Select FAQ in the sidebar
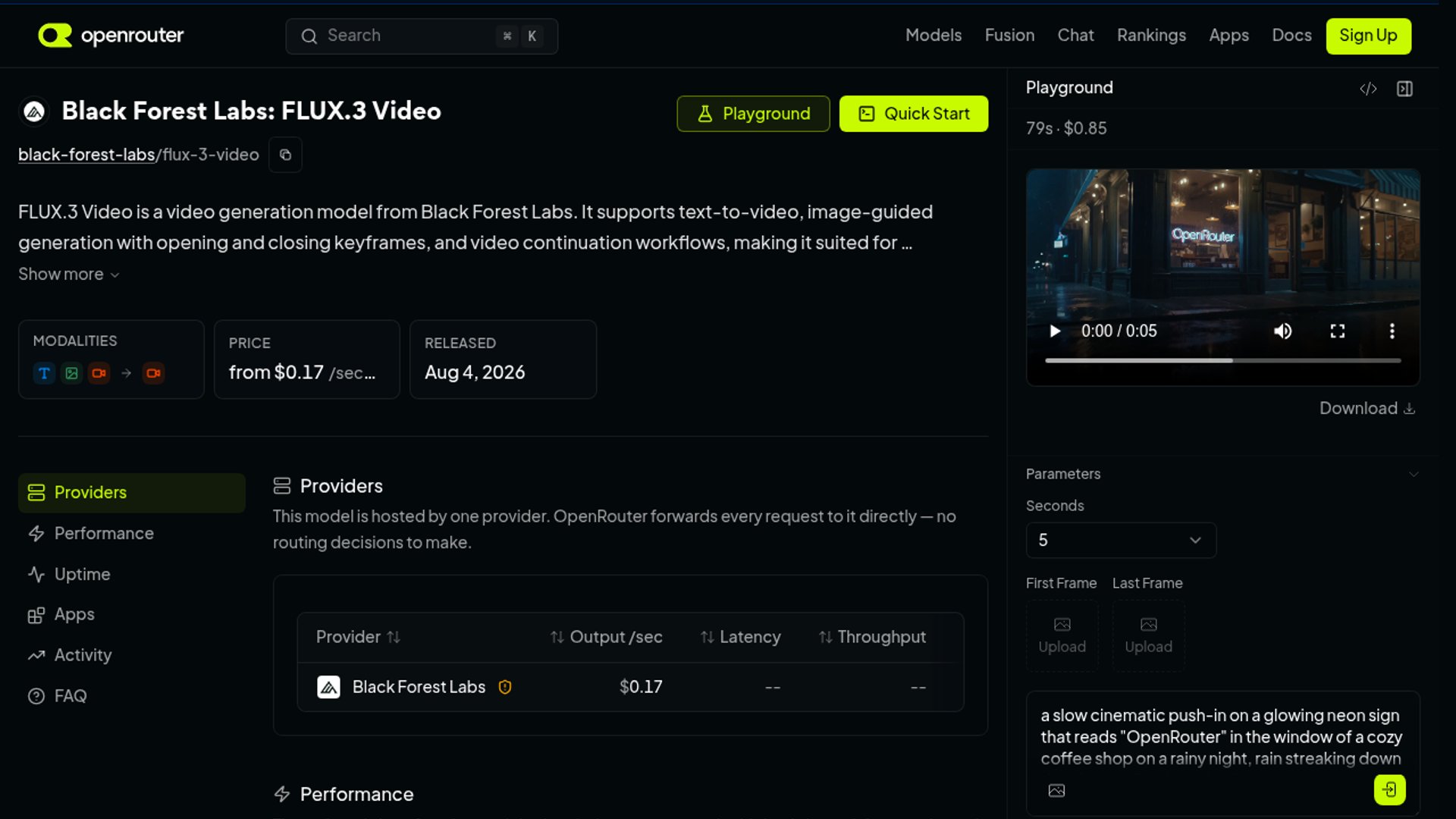The image size is (1456, 819). pyautogui.click(x=132, y=696)
